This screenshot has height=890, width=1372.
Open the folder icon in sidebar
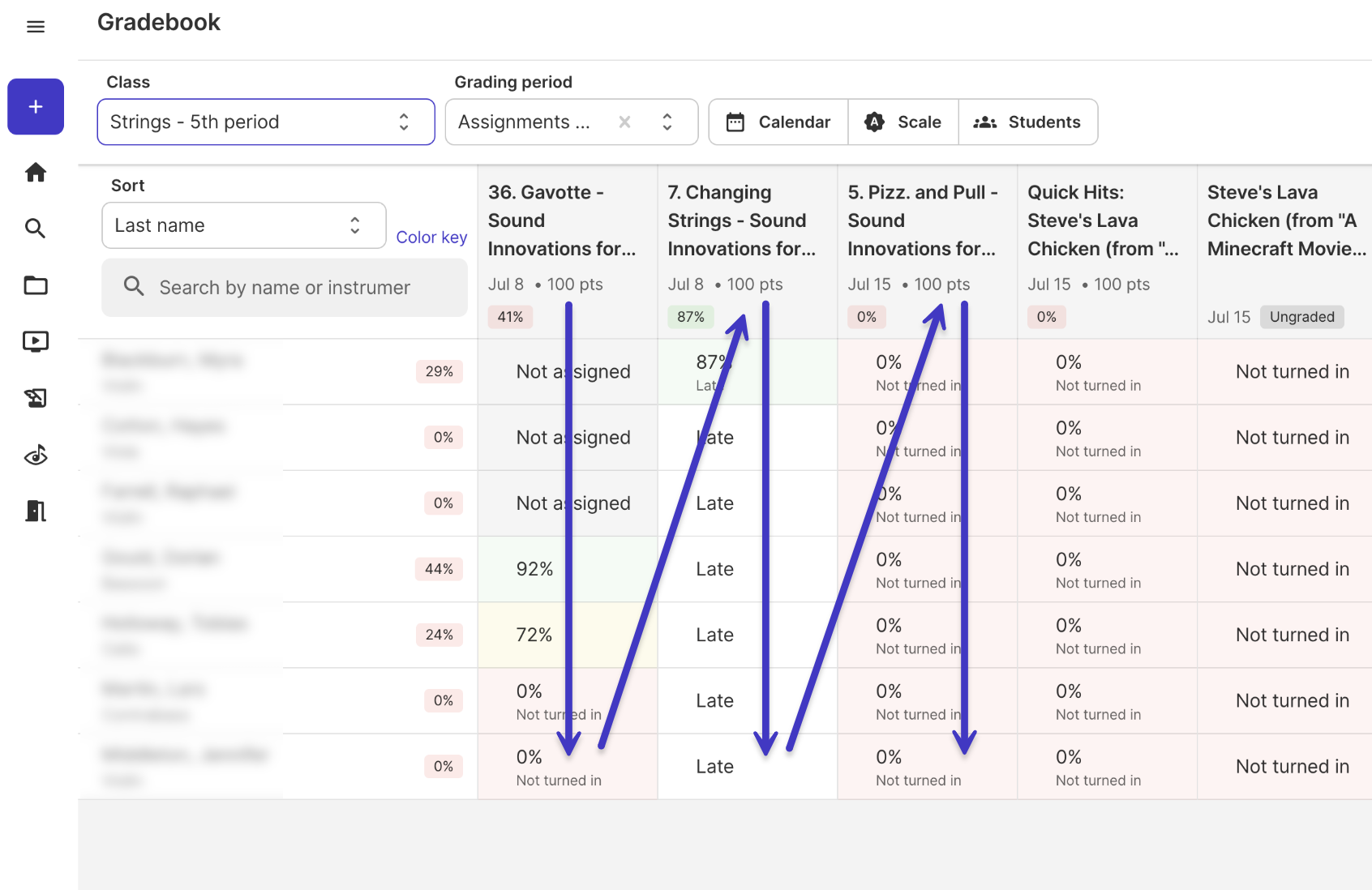click(36, 285)
